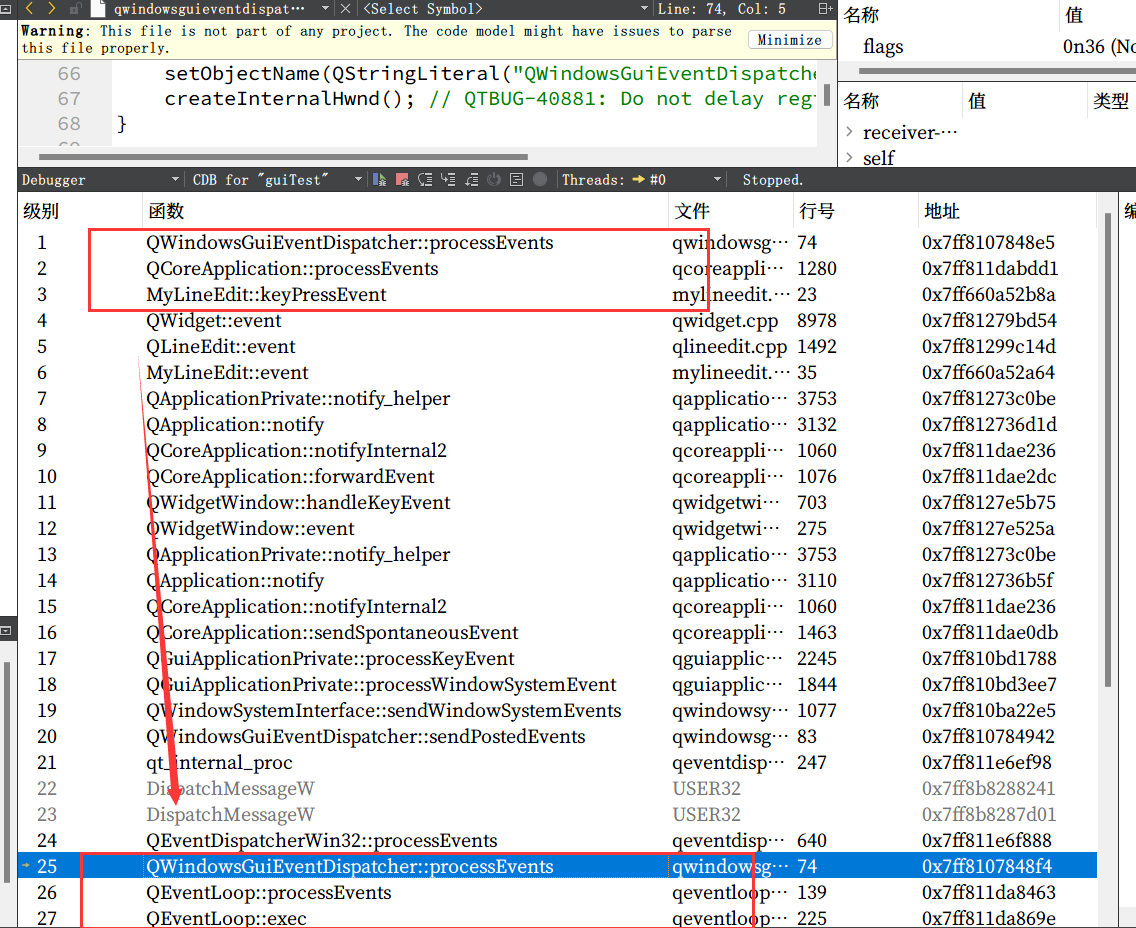Close the qwindowsguieventdispatcher document
This screenshot has height=928, width=1136.
coord(346,9)
